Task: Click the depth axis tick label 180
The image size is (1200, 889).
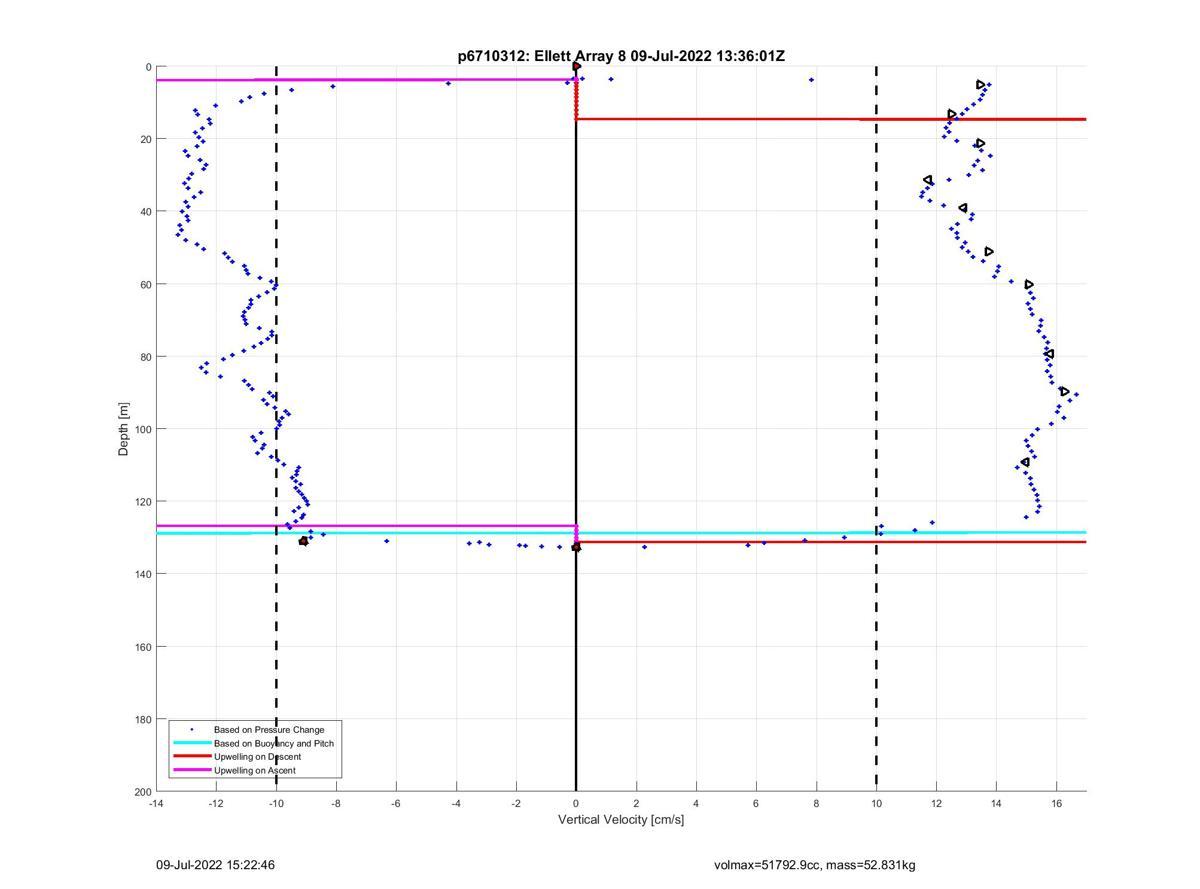Action: pos(142,719)
